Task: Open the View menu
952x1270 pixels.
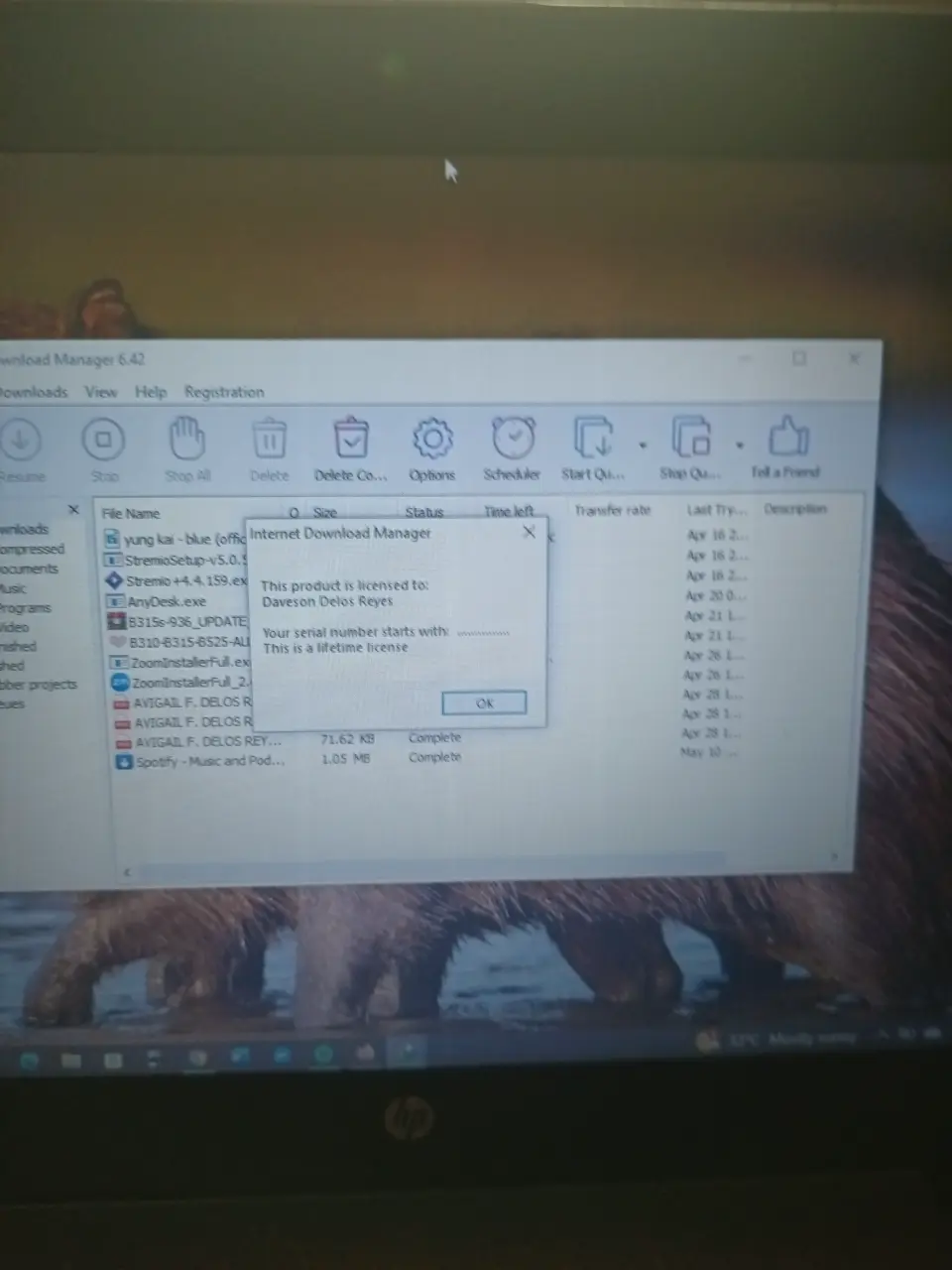Action: tap(100, 392)
